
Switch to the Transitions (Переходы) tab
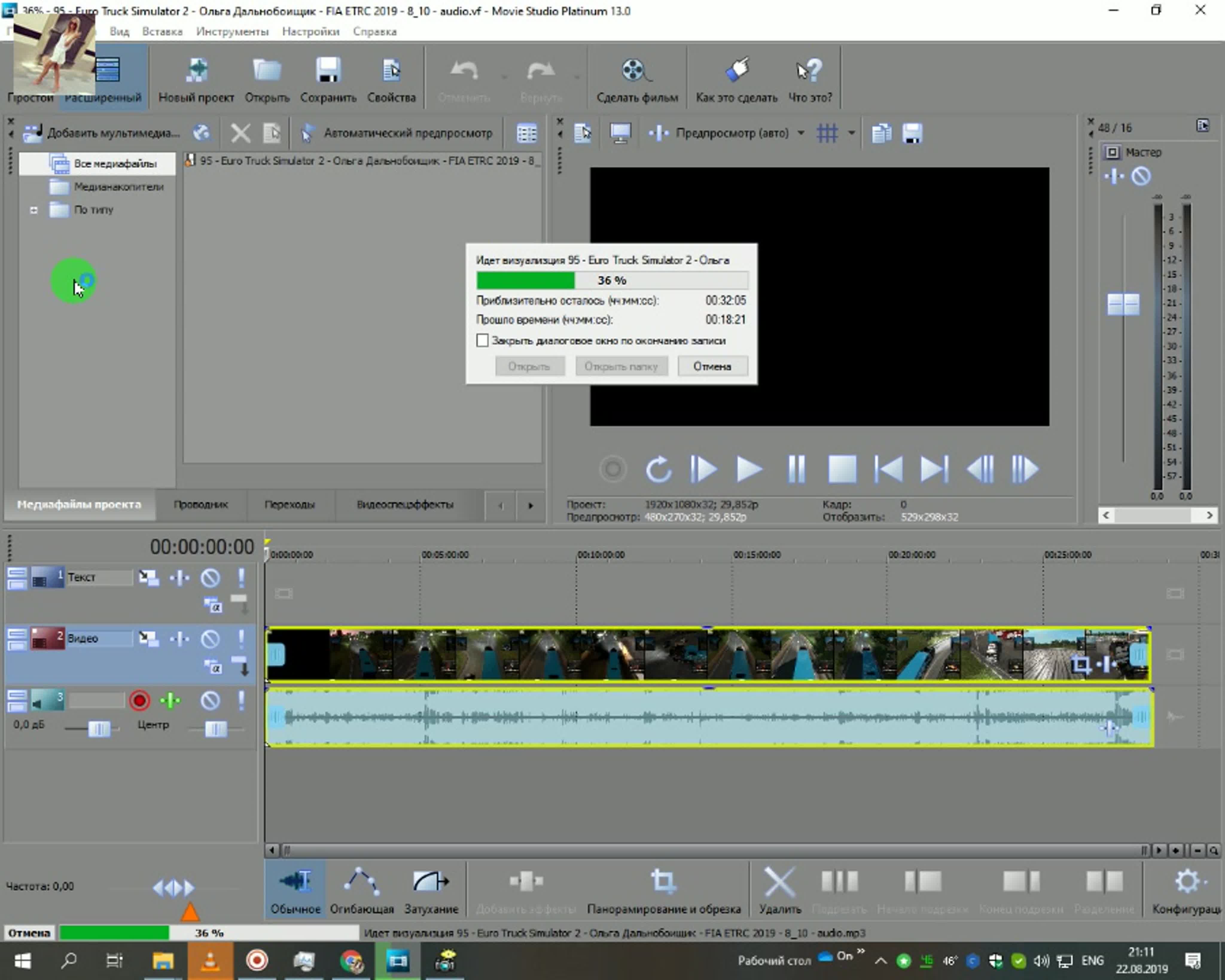[289, 505]
